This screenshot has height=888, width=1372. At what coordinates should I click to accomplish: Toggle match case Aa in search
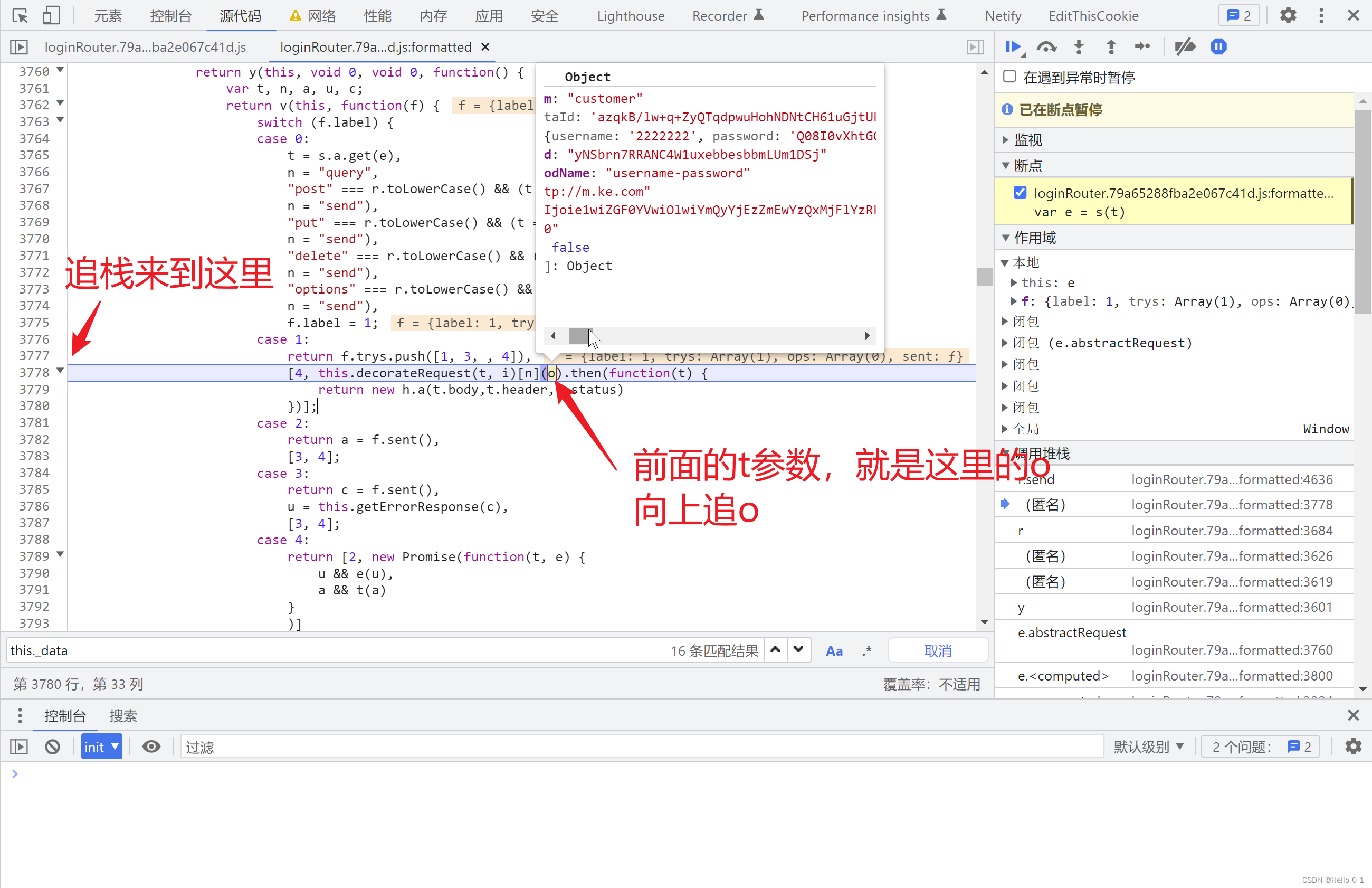click(834, 651)
